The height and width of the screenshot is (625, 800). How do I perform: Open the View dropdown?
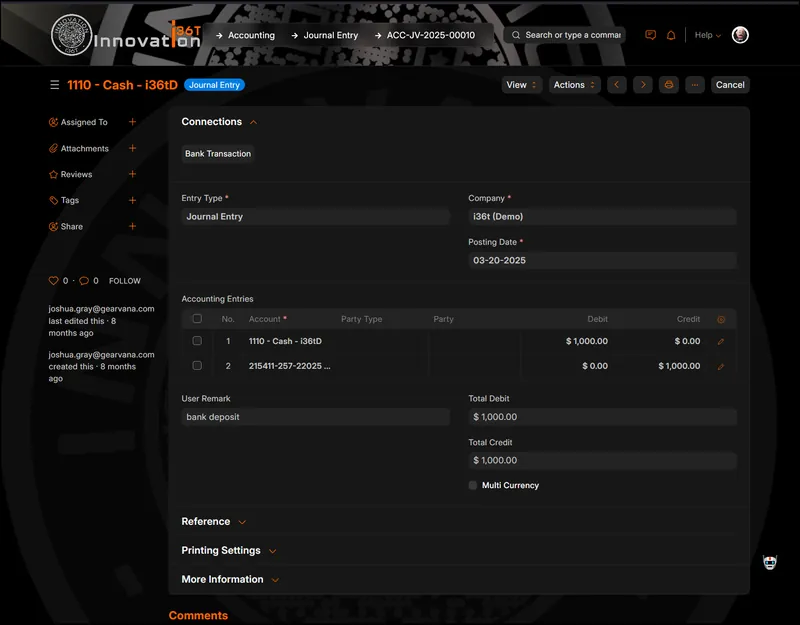tap(521, 85)
